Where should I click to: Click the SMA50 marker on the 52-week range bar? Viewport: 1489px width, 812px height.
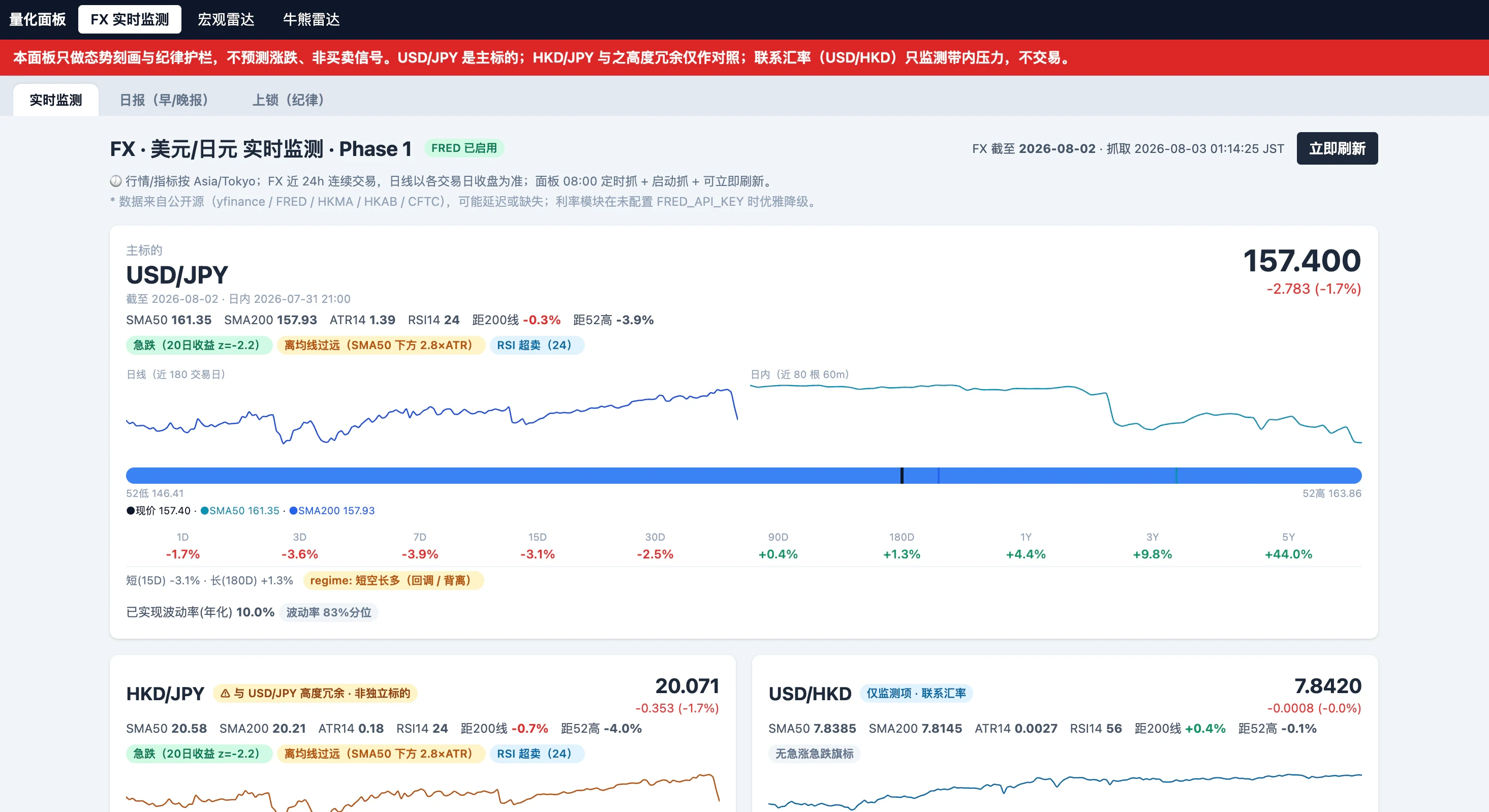point(1176,476)
